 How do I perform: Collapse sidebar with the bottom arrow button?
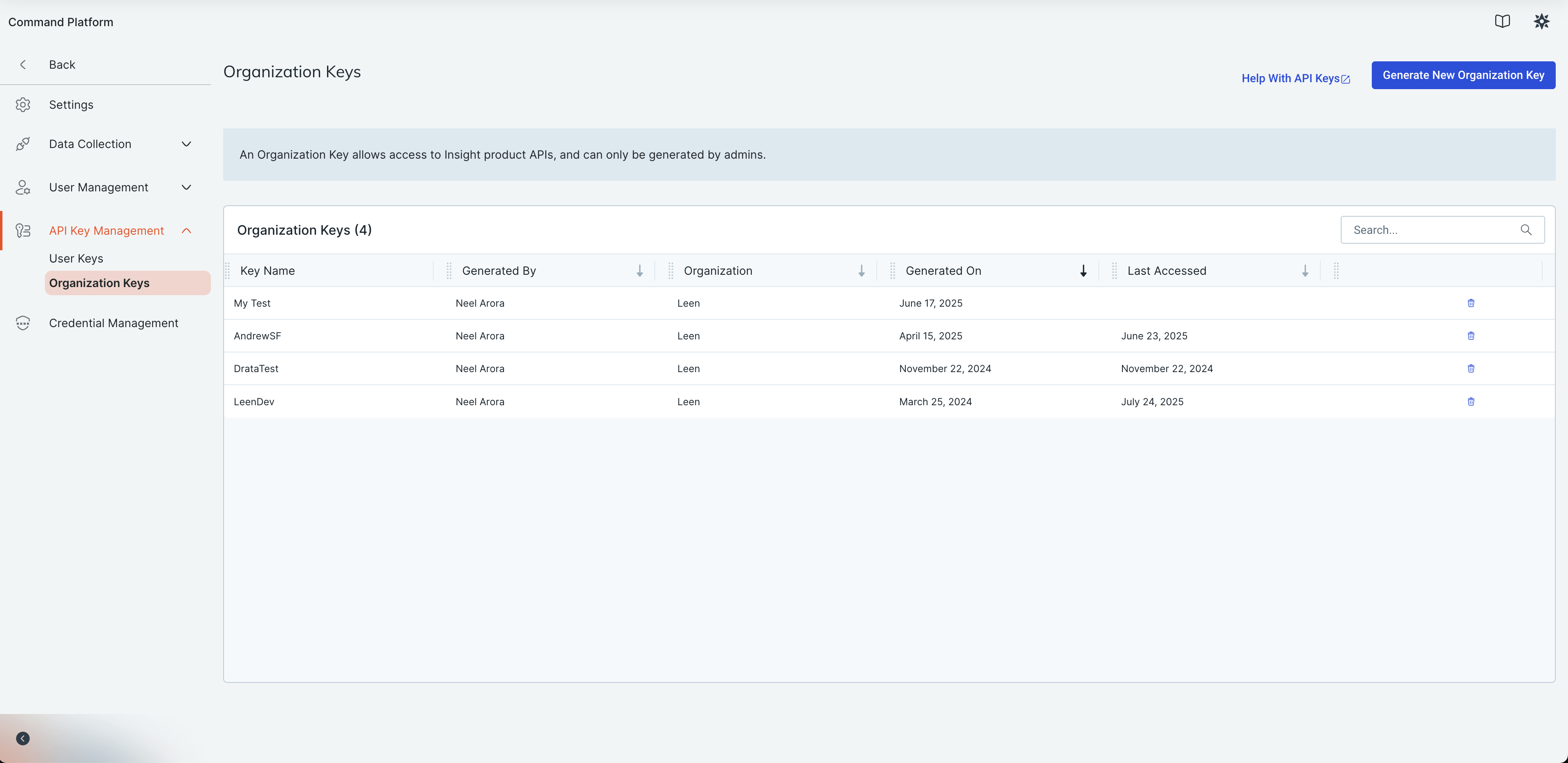click(x=22, y=738)
